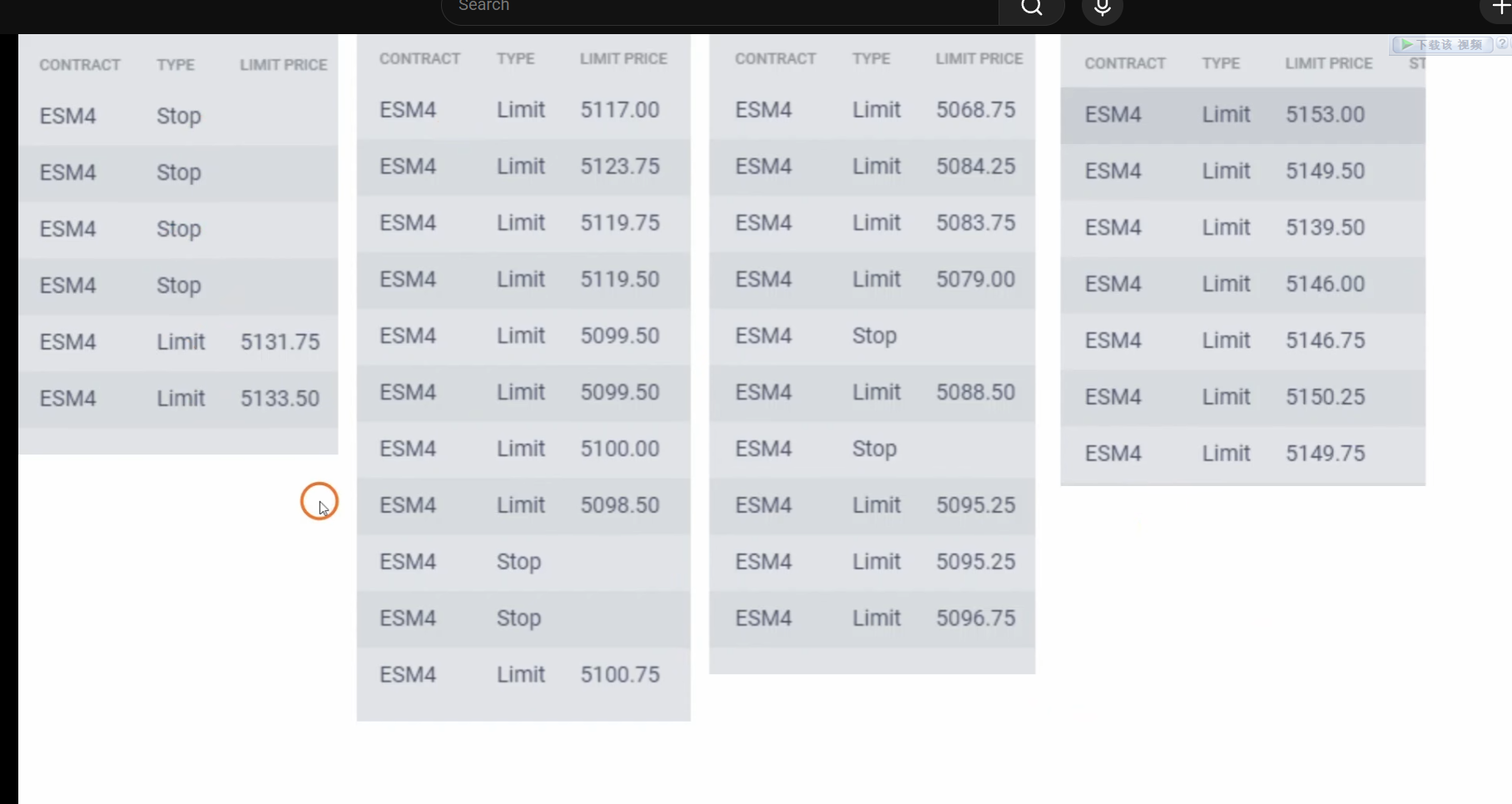The height and width of the screenshot is (804, 1512).
Task: Click the plus create button
Action: pyautogui.click(x=1499, y=8)
